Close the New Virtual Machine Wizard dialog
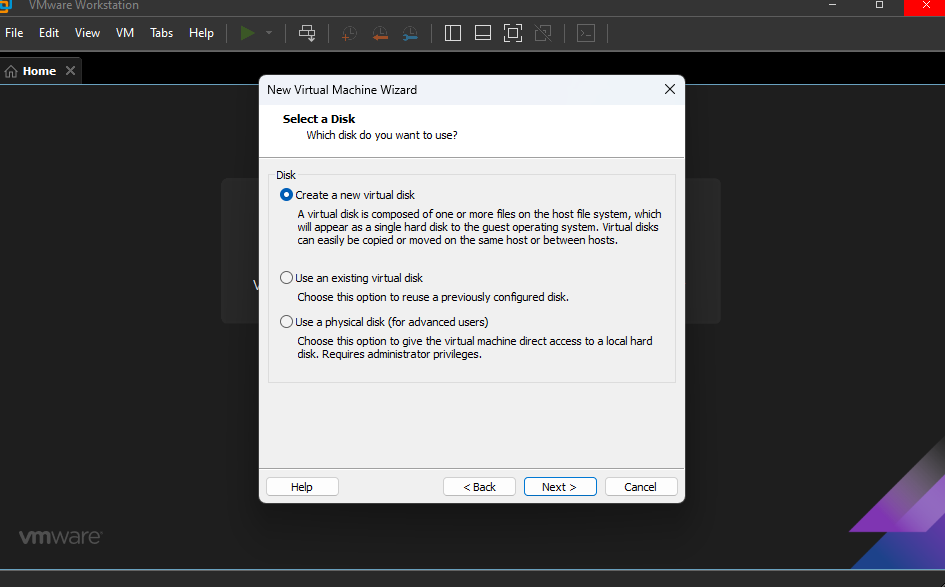 pos(670,89)
